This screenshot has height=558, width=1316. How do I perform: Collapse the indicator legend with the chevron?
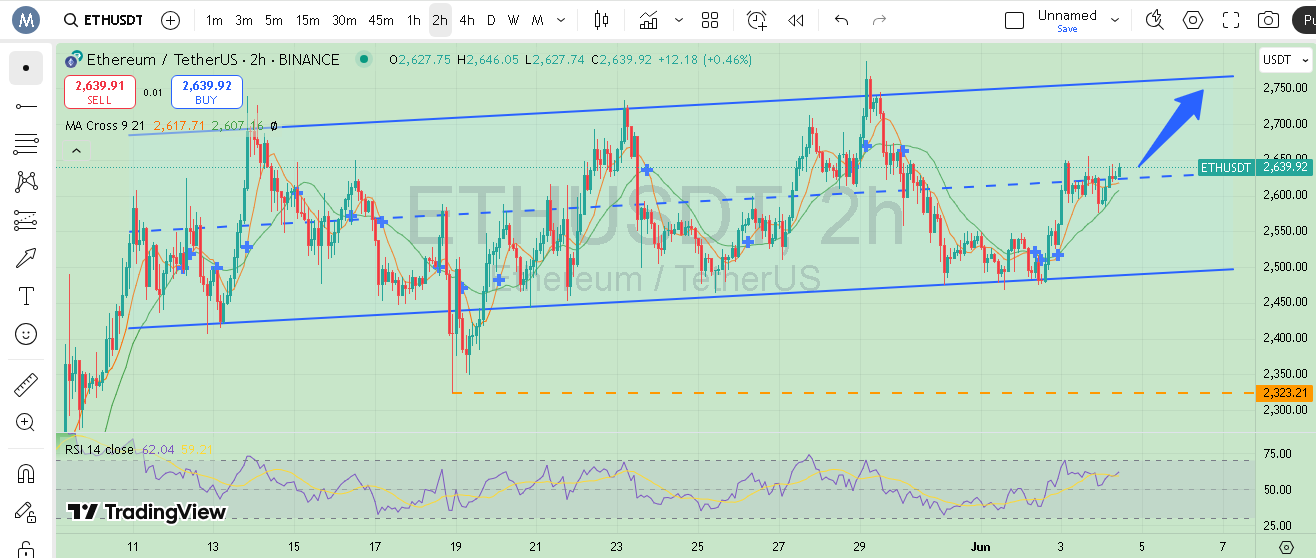coord(76,150)
